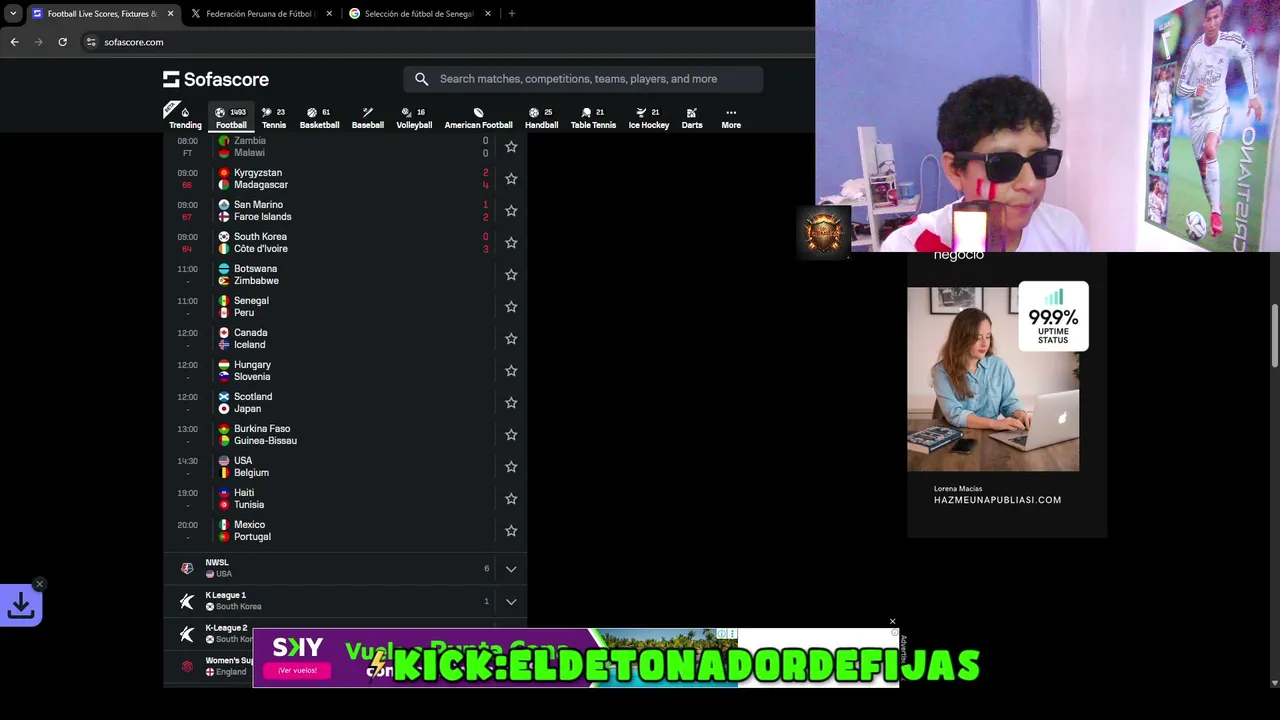This screenshot has width=1280, height=720.
Task: View site information icon in address bar
Action: click(91, 42)
